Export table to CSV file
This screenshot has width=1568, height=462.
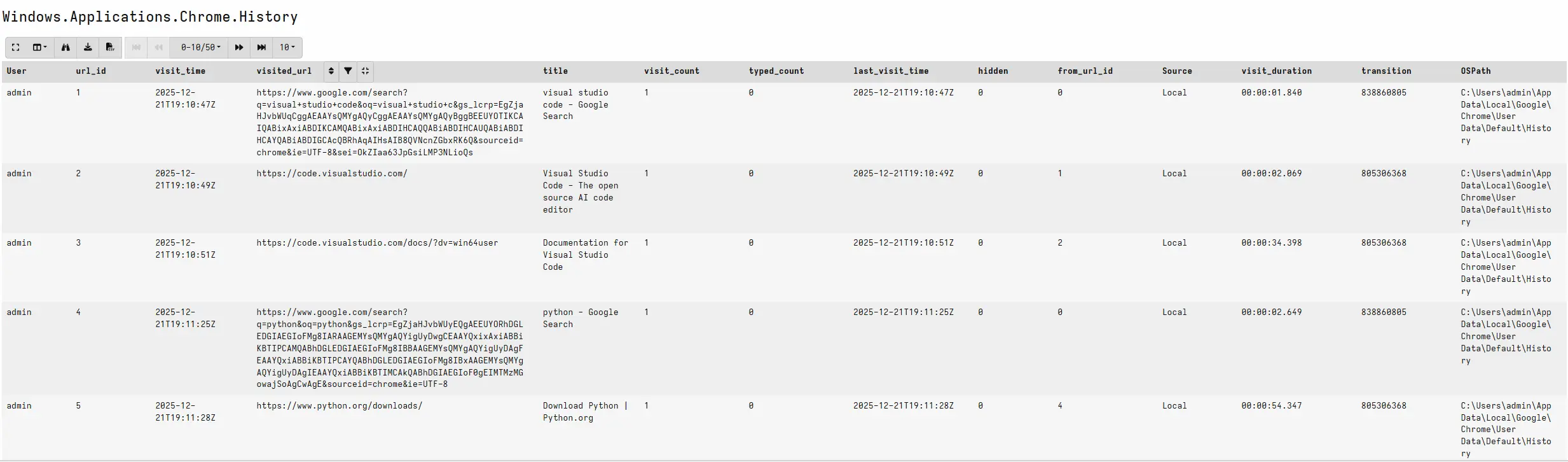point(110,47)
